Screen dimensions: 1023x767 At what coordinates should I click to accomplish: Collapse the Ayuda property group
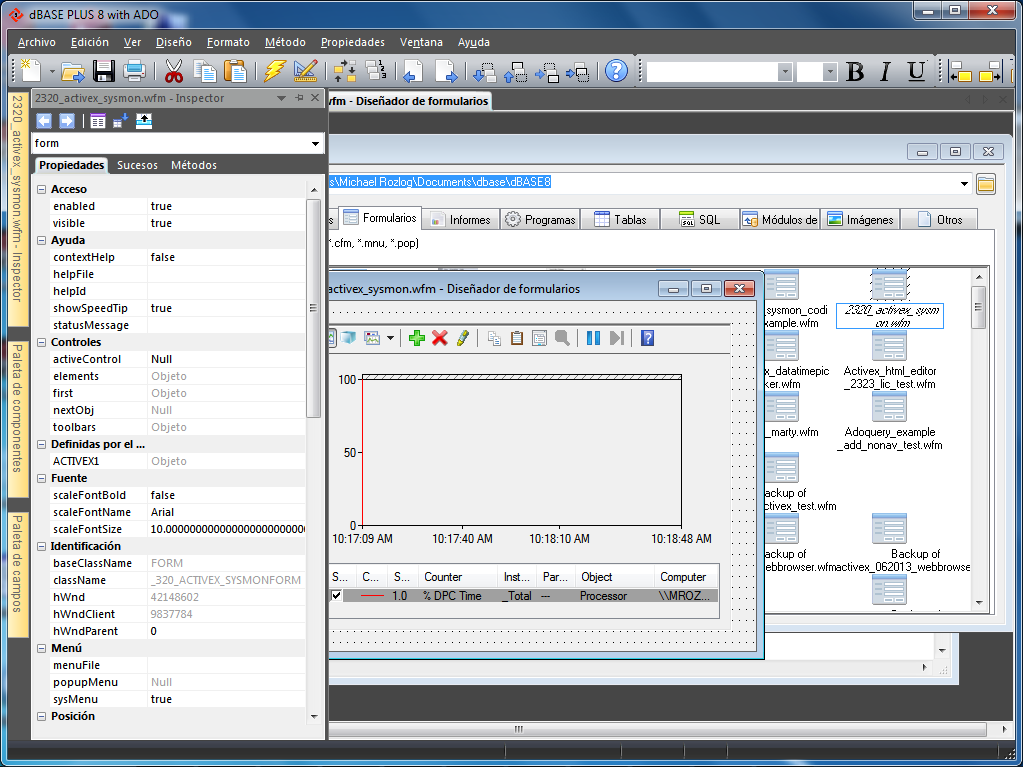(x=41, y=240)
